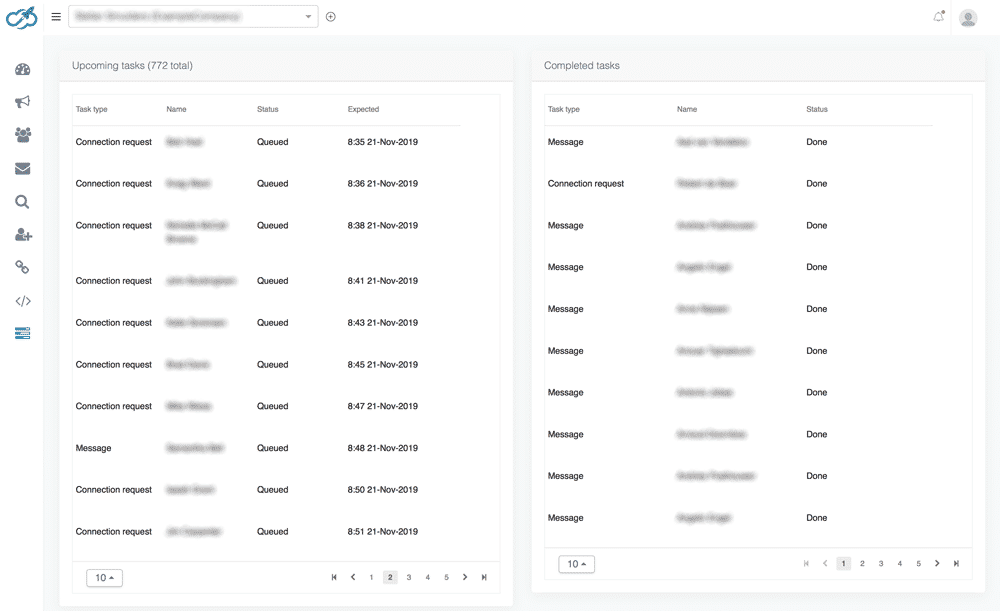Go to page 5 of Completed tasks

pos(918,564)
